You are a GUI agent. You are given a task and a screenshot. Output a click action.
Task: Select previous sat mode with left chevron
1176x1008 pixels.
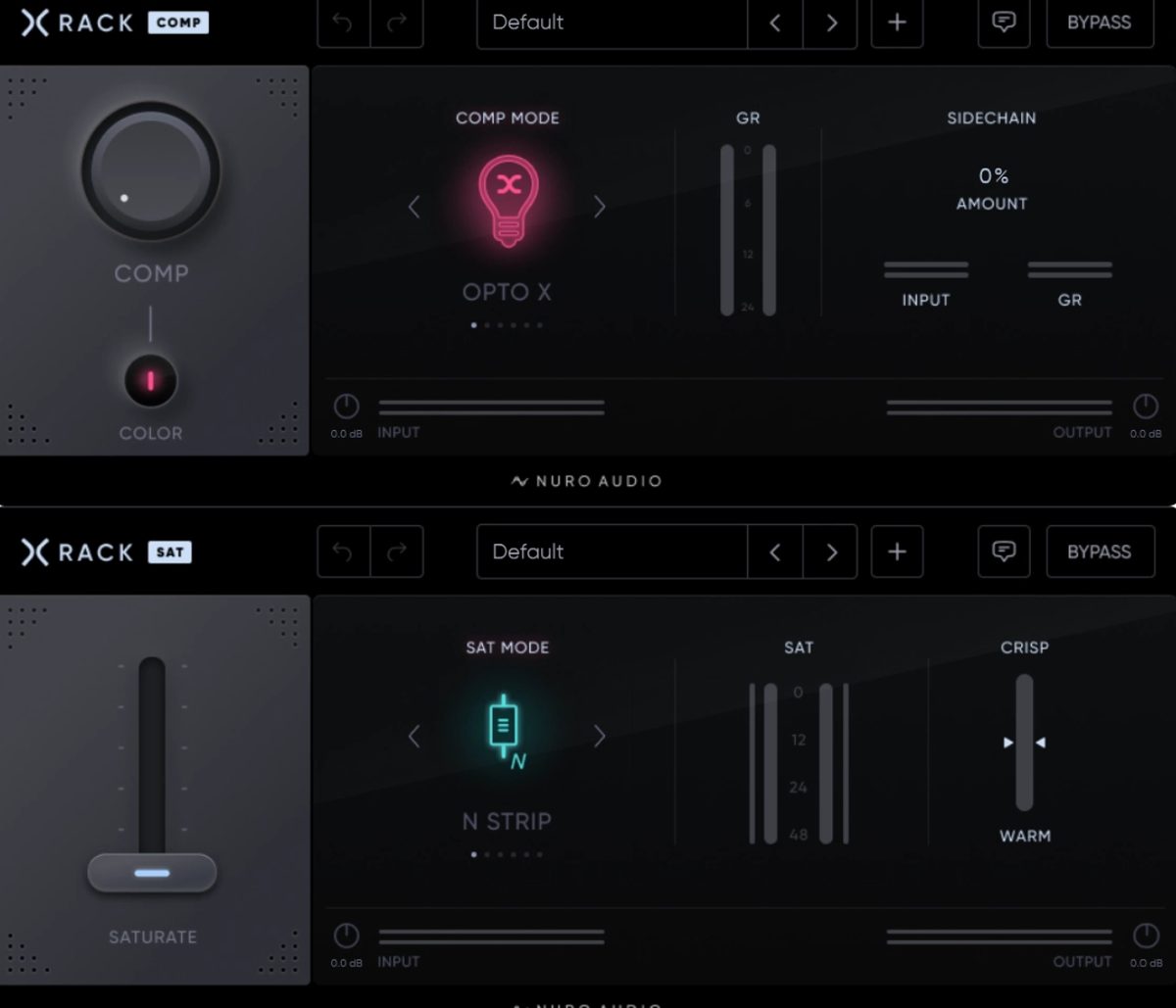tap(414, 736)
